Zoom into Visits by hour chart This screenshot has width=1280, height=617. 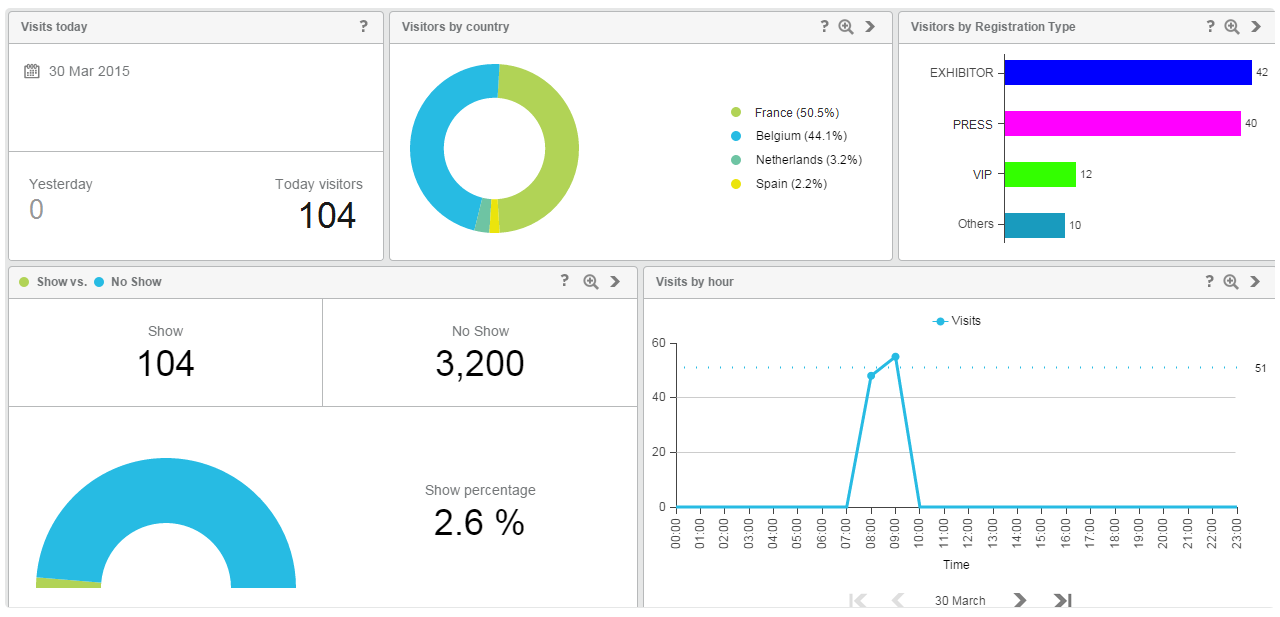pyautogui.click(x=1231, y=282)
